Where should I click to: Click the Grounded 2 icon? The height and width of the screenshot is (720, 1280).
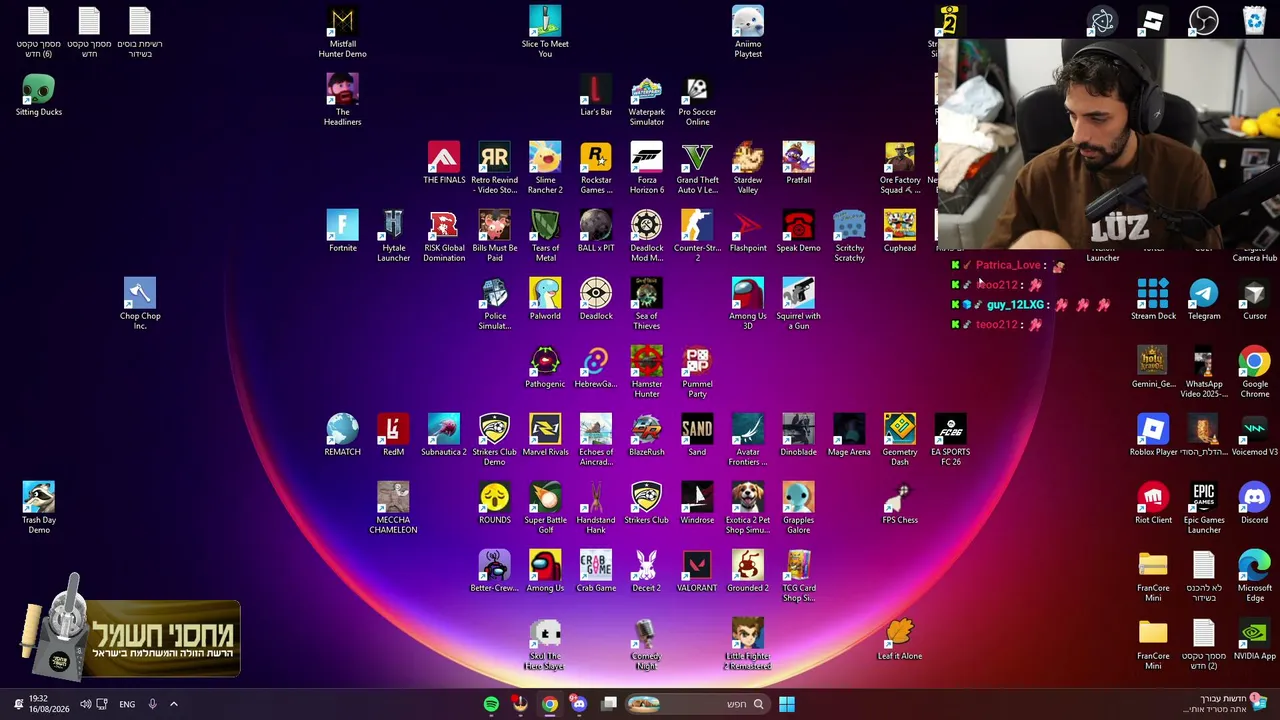click(748, 571)
